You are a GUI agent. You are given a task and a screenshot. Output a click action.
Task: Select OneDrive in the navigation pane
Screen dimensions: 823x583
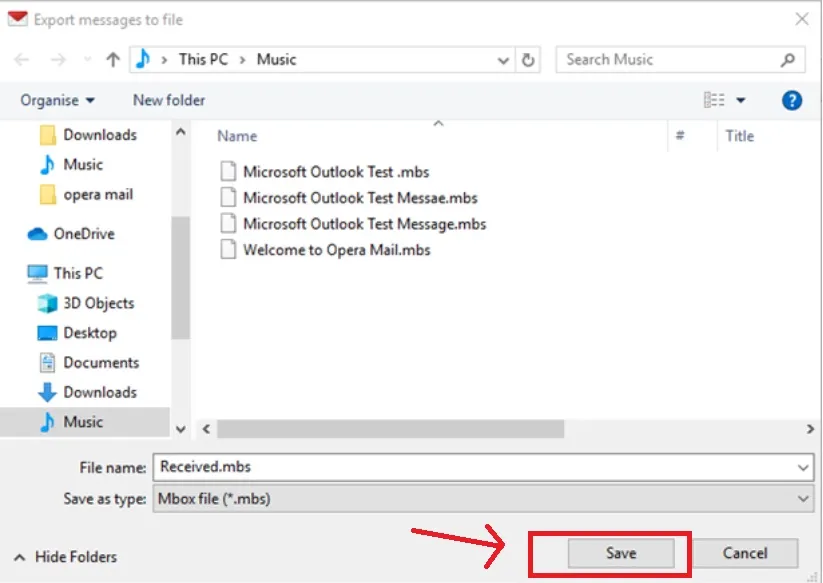point(84,234)
